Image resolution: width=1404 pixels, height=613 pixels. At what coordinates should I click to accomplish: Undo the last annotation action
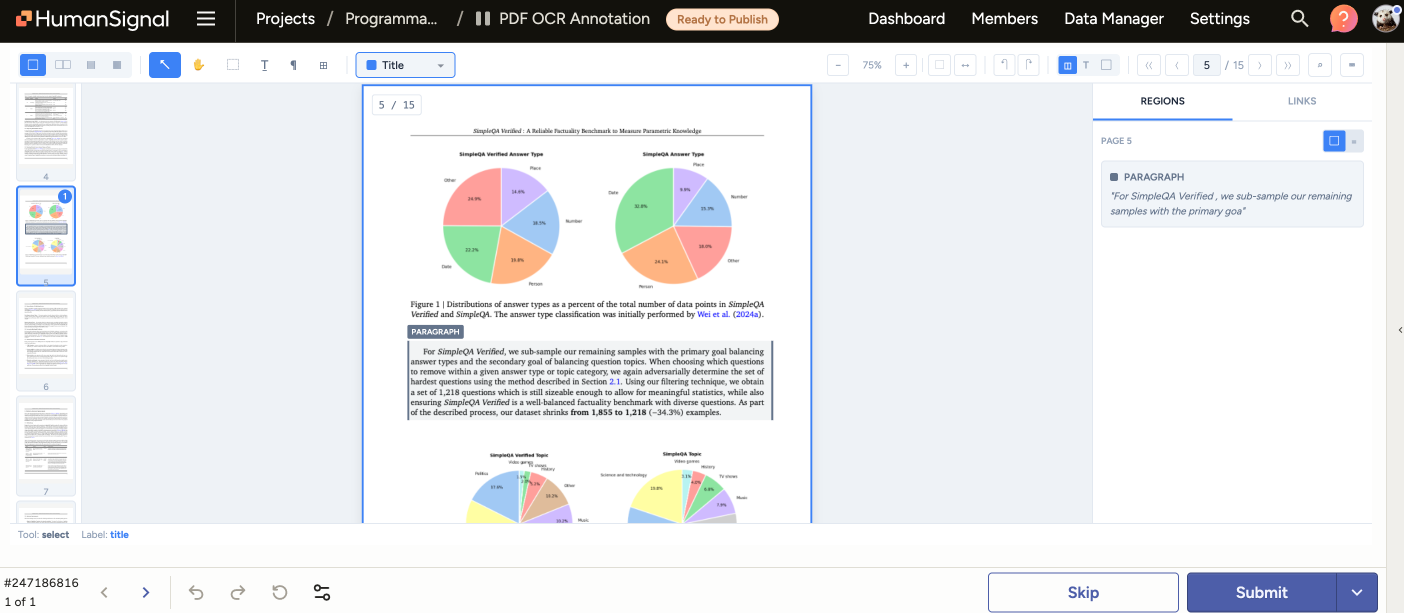click(197, 592)
